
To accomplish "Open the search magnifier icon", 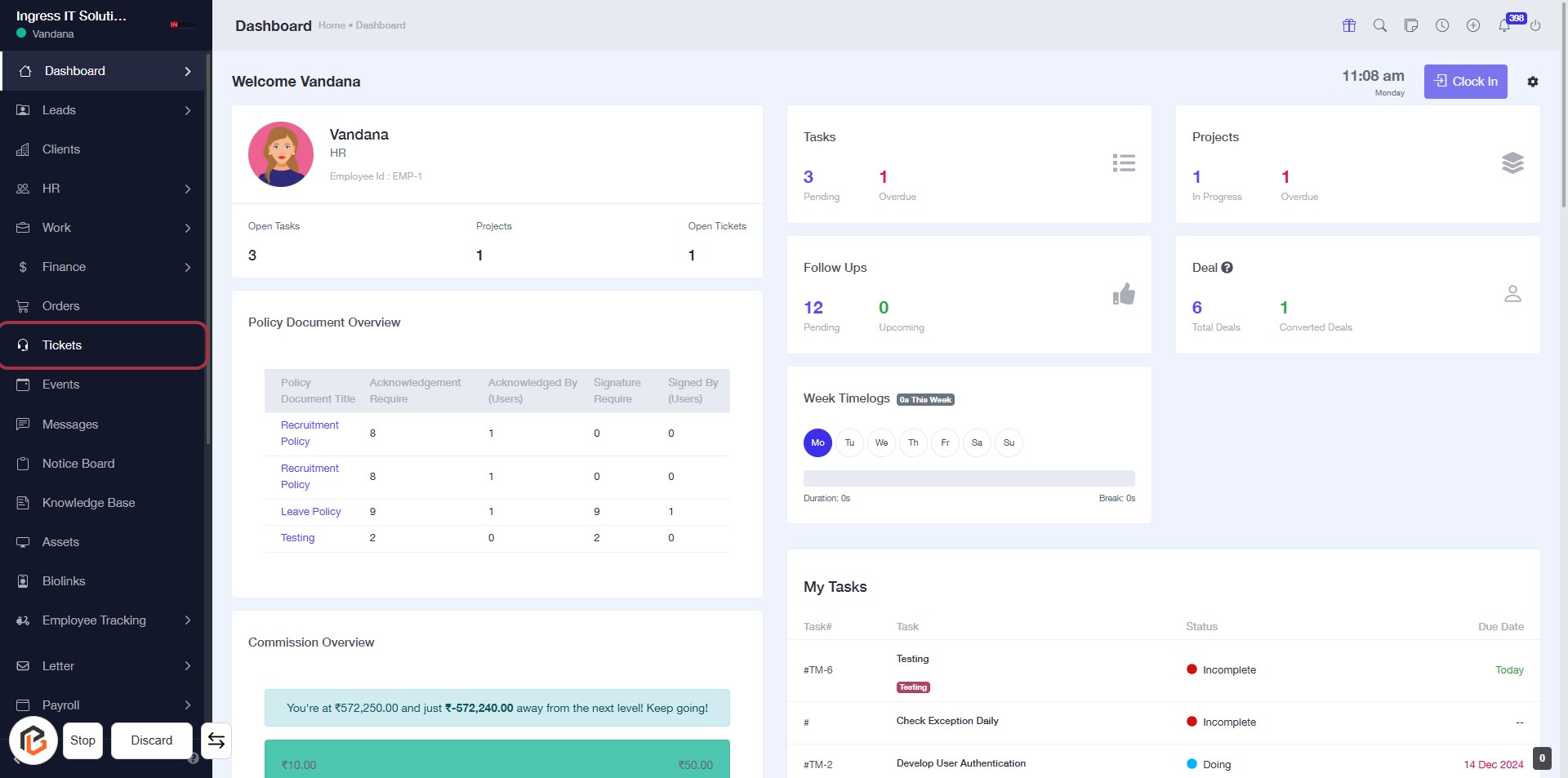I will (x=1380, y=25).
